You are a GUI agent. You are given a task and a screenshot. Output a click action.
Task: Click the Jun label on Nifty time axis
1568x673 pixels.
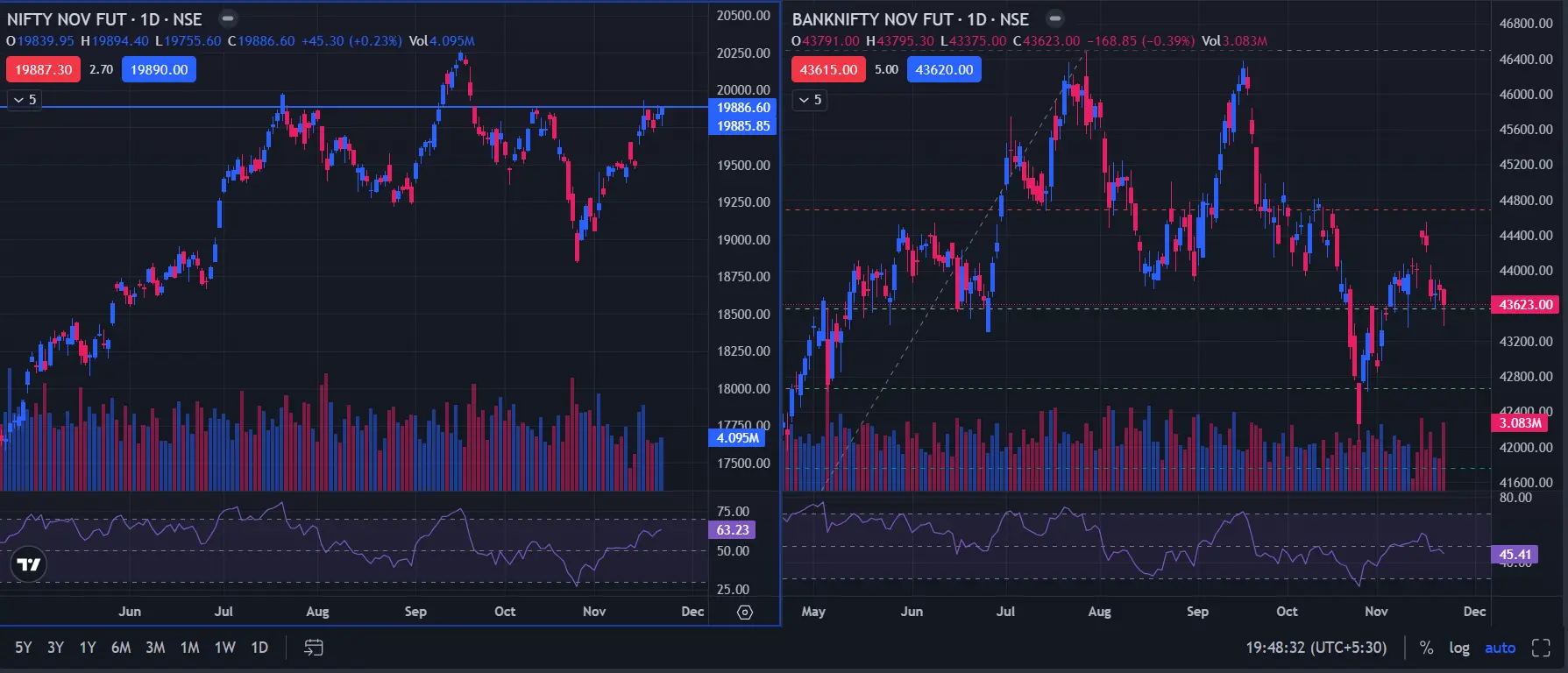click(x=130, y=611)
